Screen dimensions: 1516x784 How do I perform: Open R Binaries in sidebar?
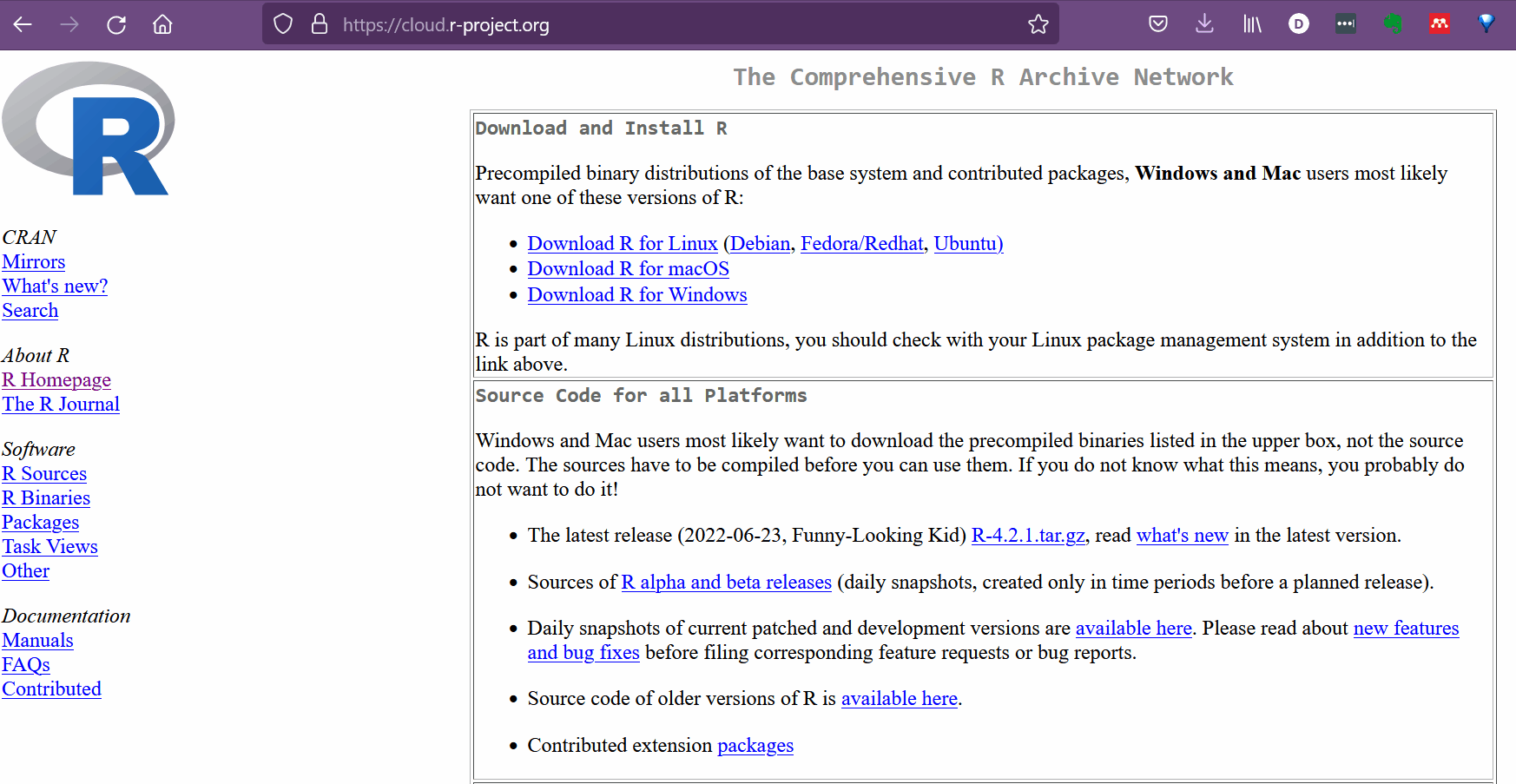(46, 498)
